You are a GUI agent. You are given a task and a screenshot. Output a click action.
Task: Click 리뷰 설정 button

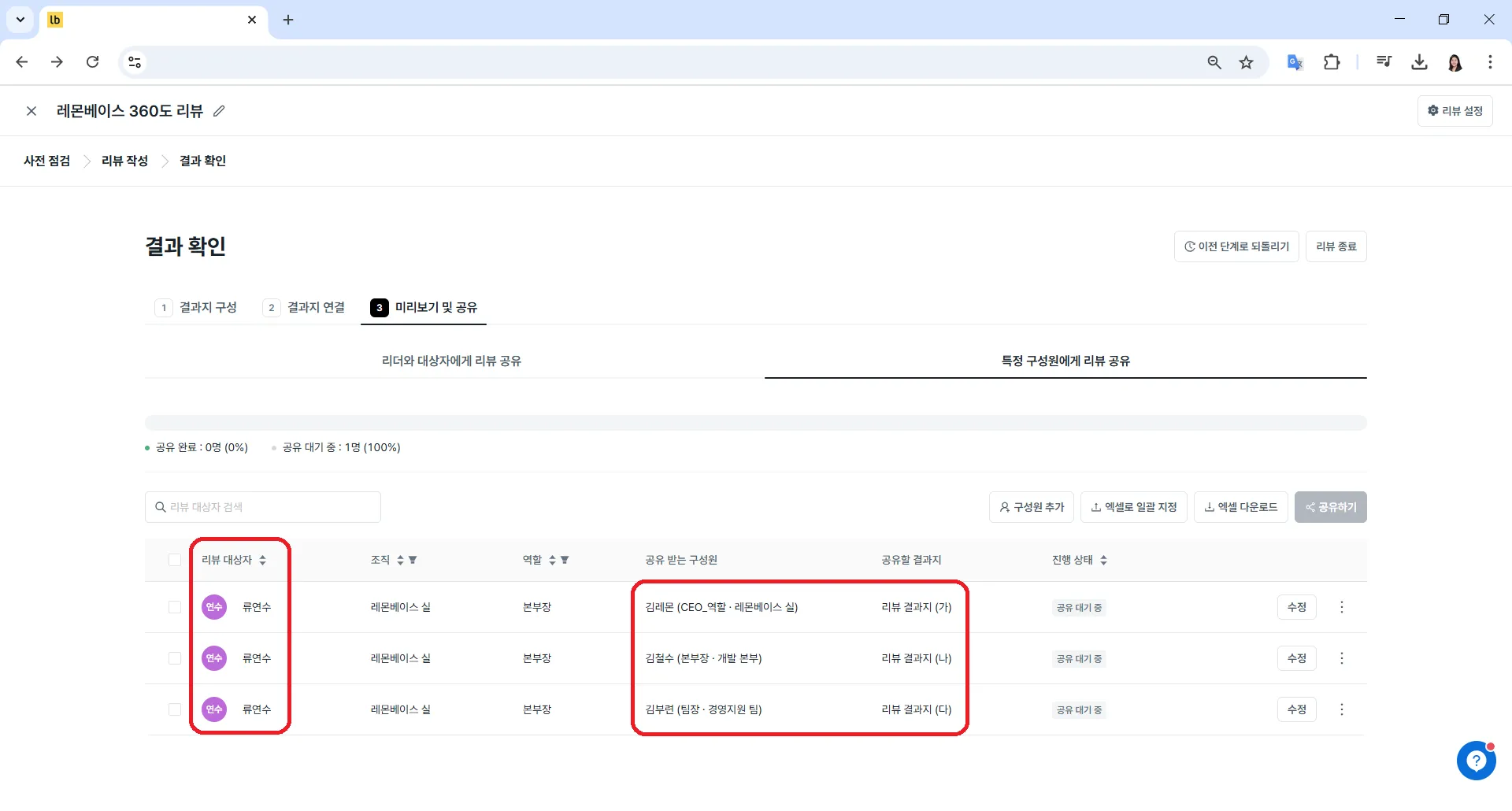pyautogui.click(x=1455, y=111)
